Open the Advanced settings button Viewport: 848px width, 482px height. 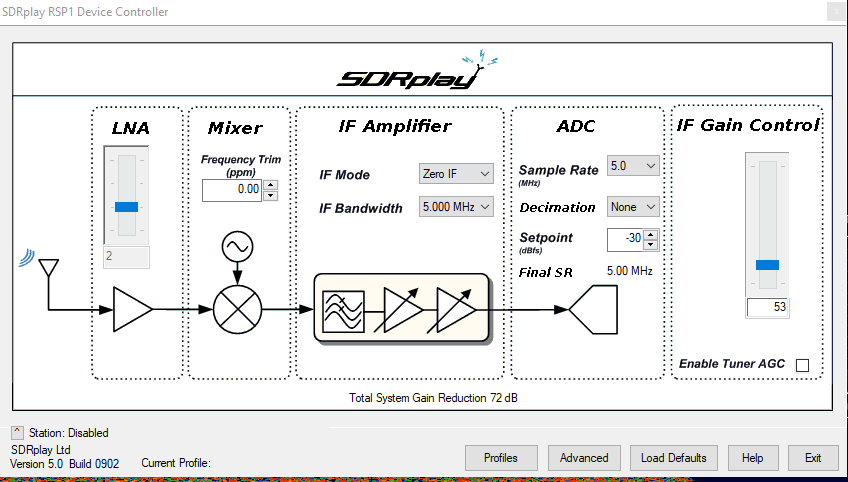coord(584,458)
